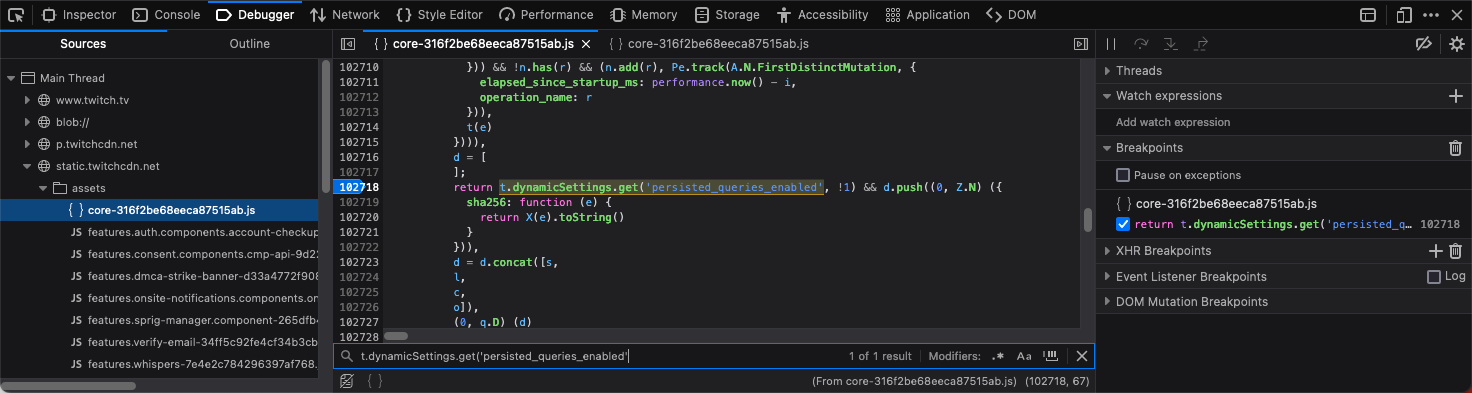Viewport: 1472px width, 393px height.
Task: Toggle whole word search modifier
Action: 1051,356
